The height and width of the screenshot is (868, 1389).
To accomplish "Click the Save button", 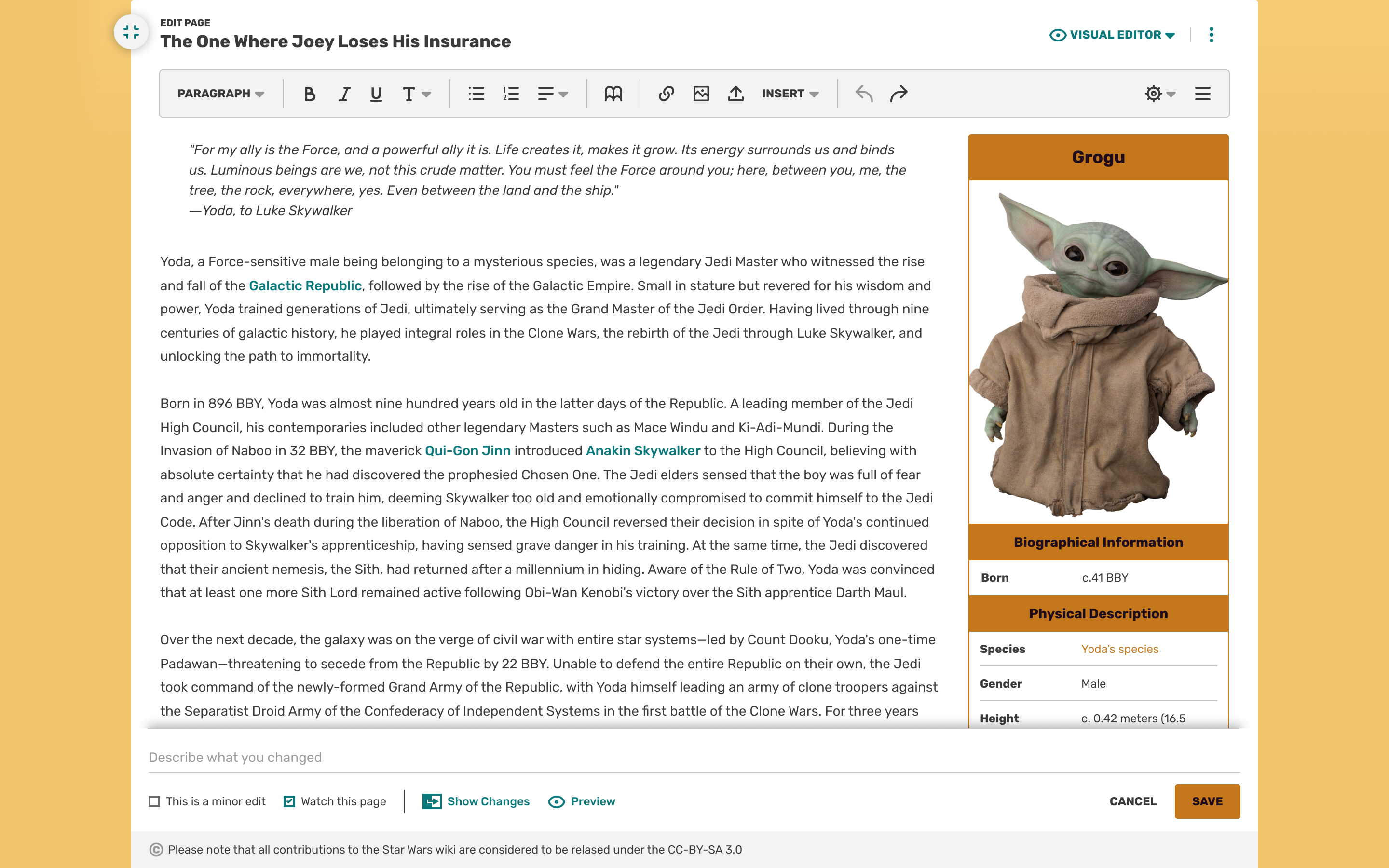I will [x=1207, y=801].
